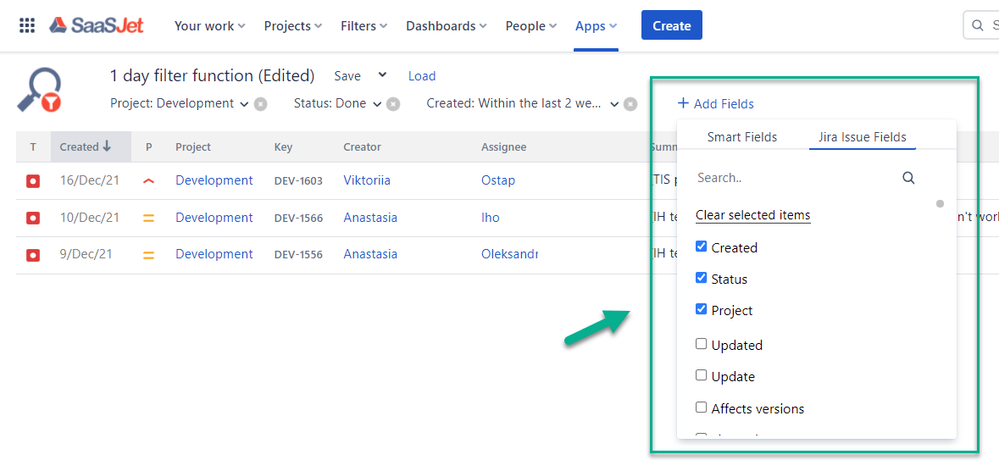Open creator Viktoriia link
This screenshot has width=999, height=465.
click(x=367, y=180)
